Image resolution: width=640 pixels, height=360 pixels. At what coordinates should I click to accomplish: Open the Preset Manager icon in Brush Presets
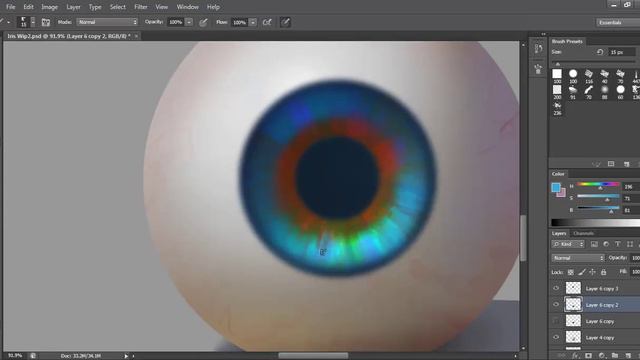[x=611, y=164]
